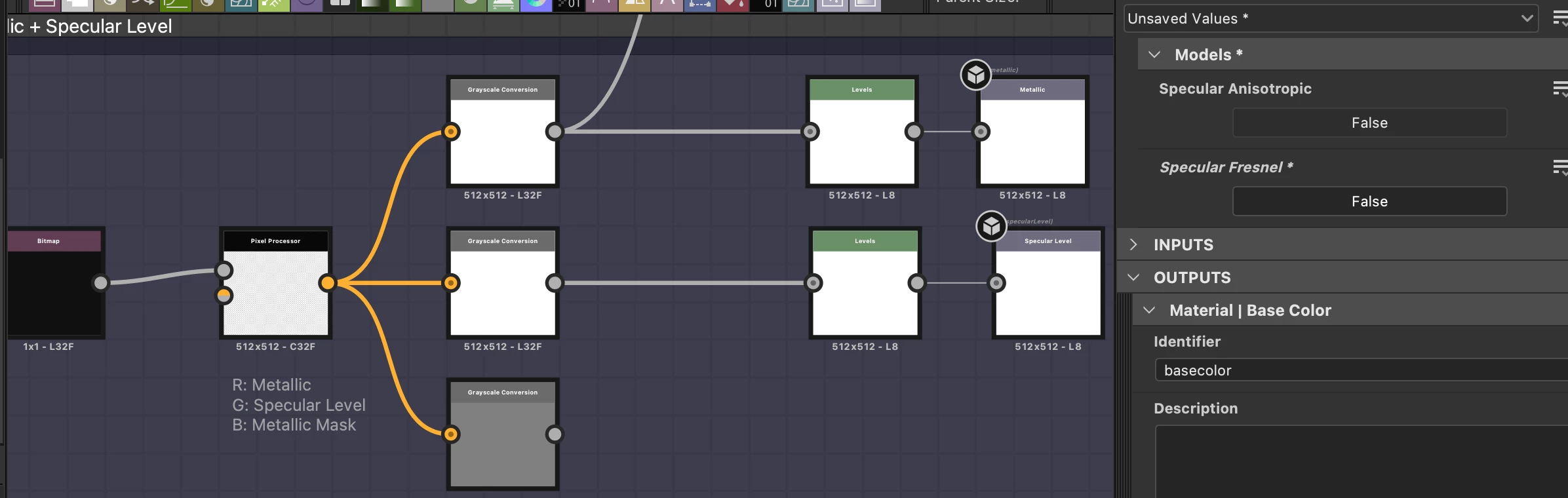
Task: Click the comment line 'G: Specular Level'
Action: tap(299, 405)
